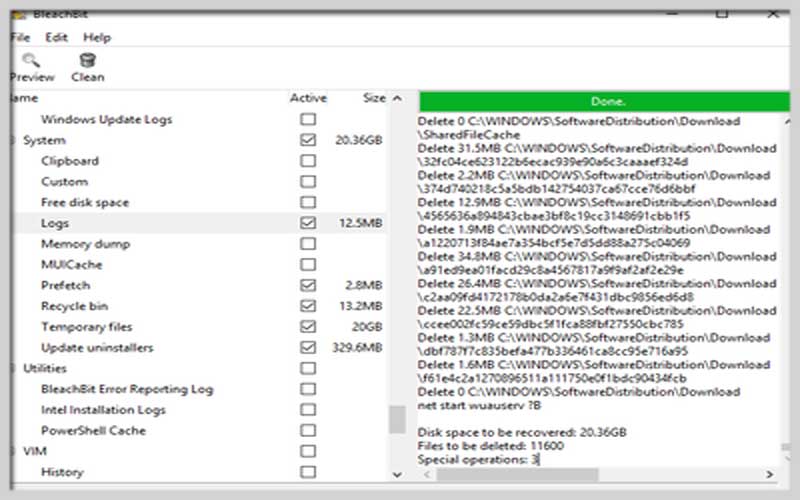Click the Clean trash can icon
This screenshot has height=500, width=800.
click(88, 60)
